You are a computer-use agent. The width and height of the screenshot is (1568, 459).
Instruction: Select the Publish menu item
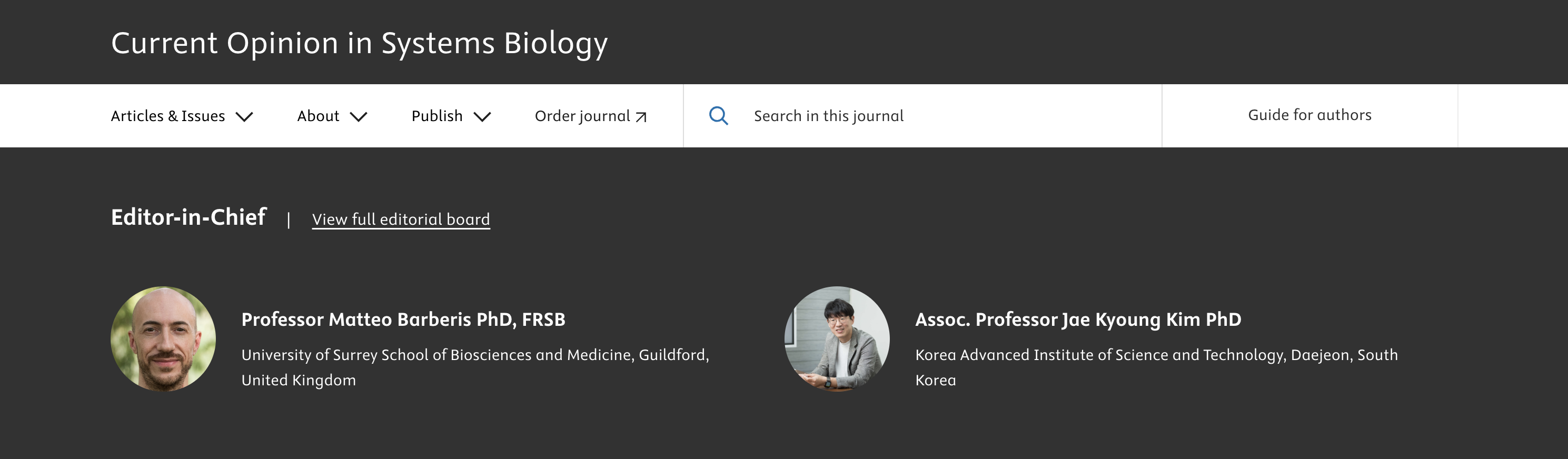[436, 116]
